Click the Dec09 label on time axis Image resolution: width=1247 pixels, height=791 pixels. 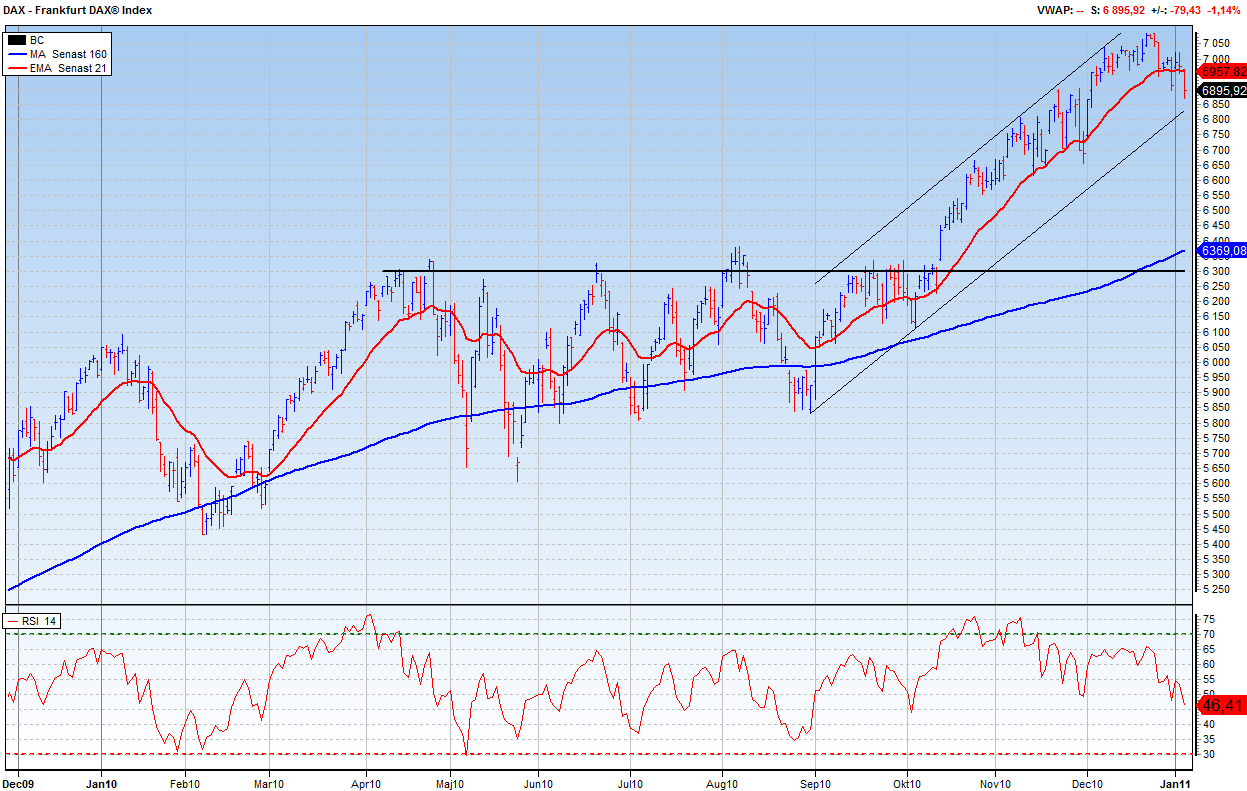pos(18,784)
